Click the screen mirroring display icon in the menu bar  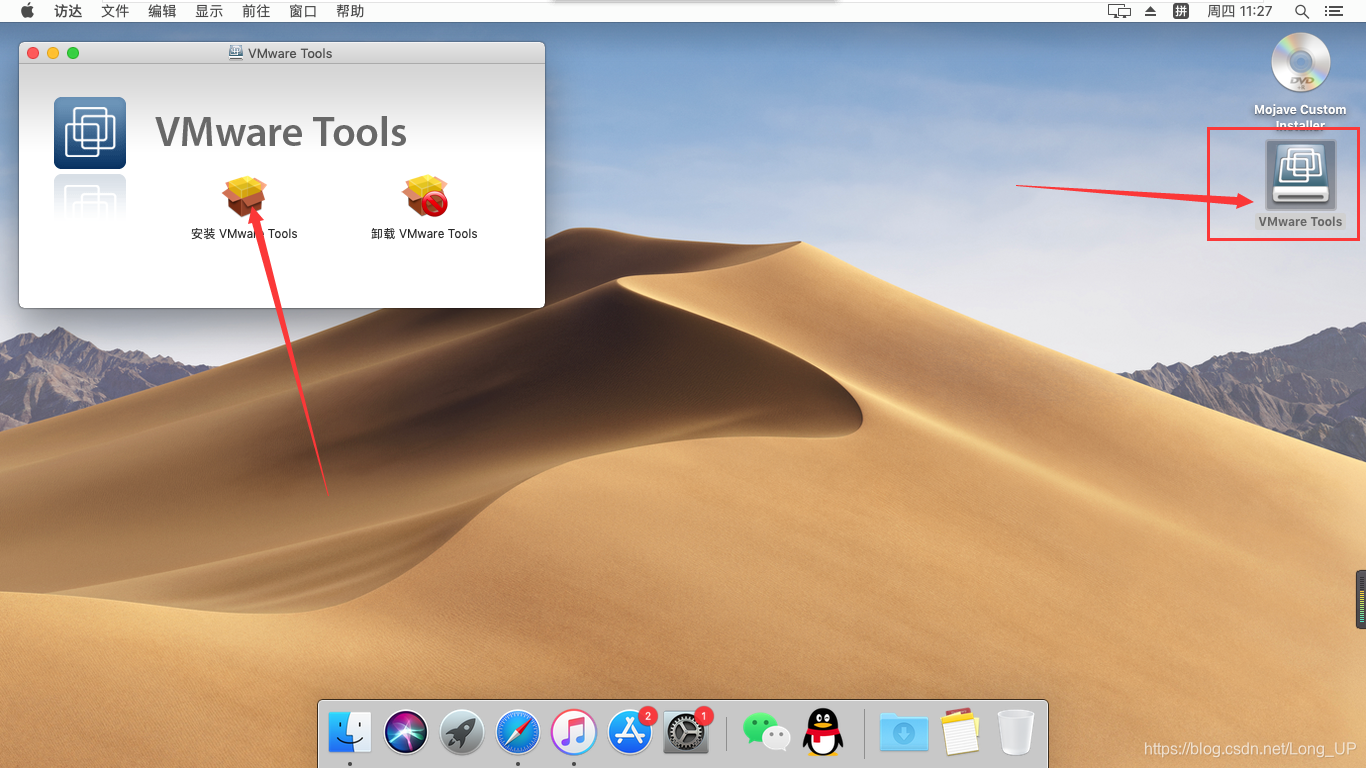pos(1119,11)
